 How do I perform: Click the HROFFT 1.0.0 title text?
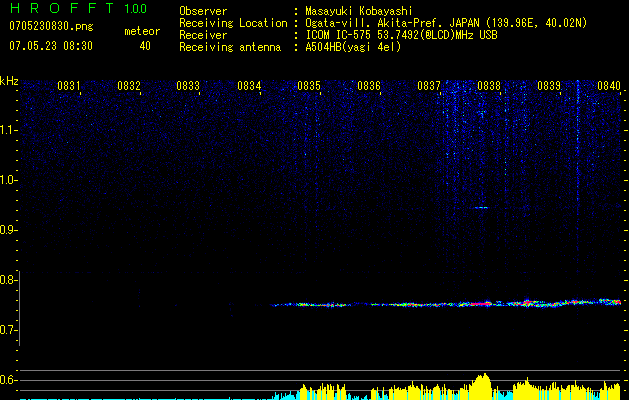[78, 8]
